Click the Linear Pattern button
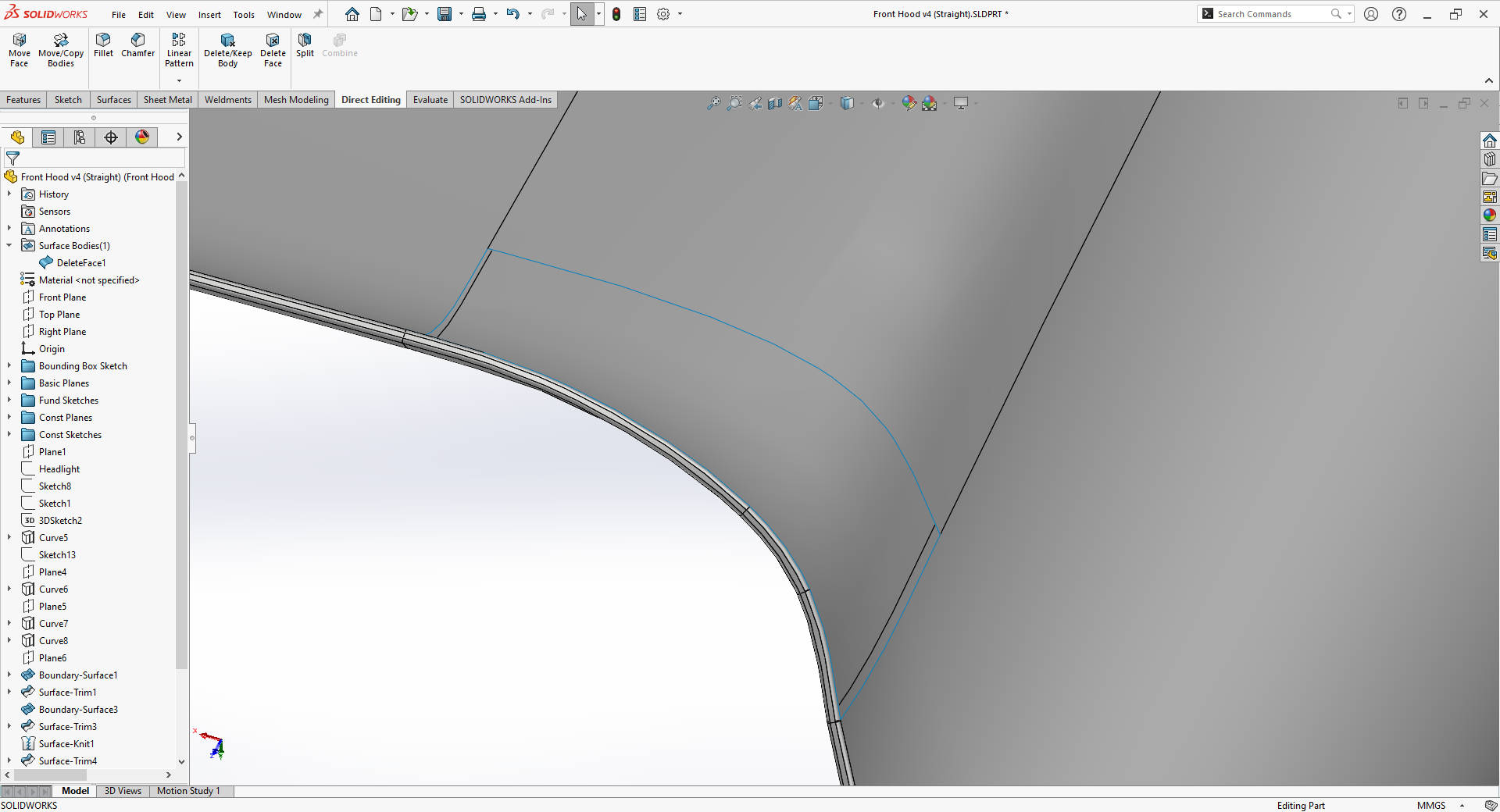Viewport: 1500px width, 812px height. 179,49
